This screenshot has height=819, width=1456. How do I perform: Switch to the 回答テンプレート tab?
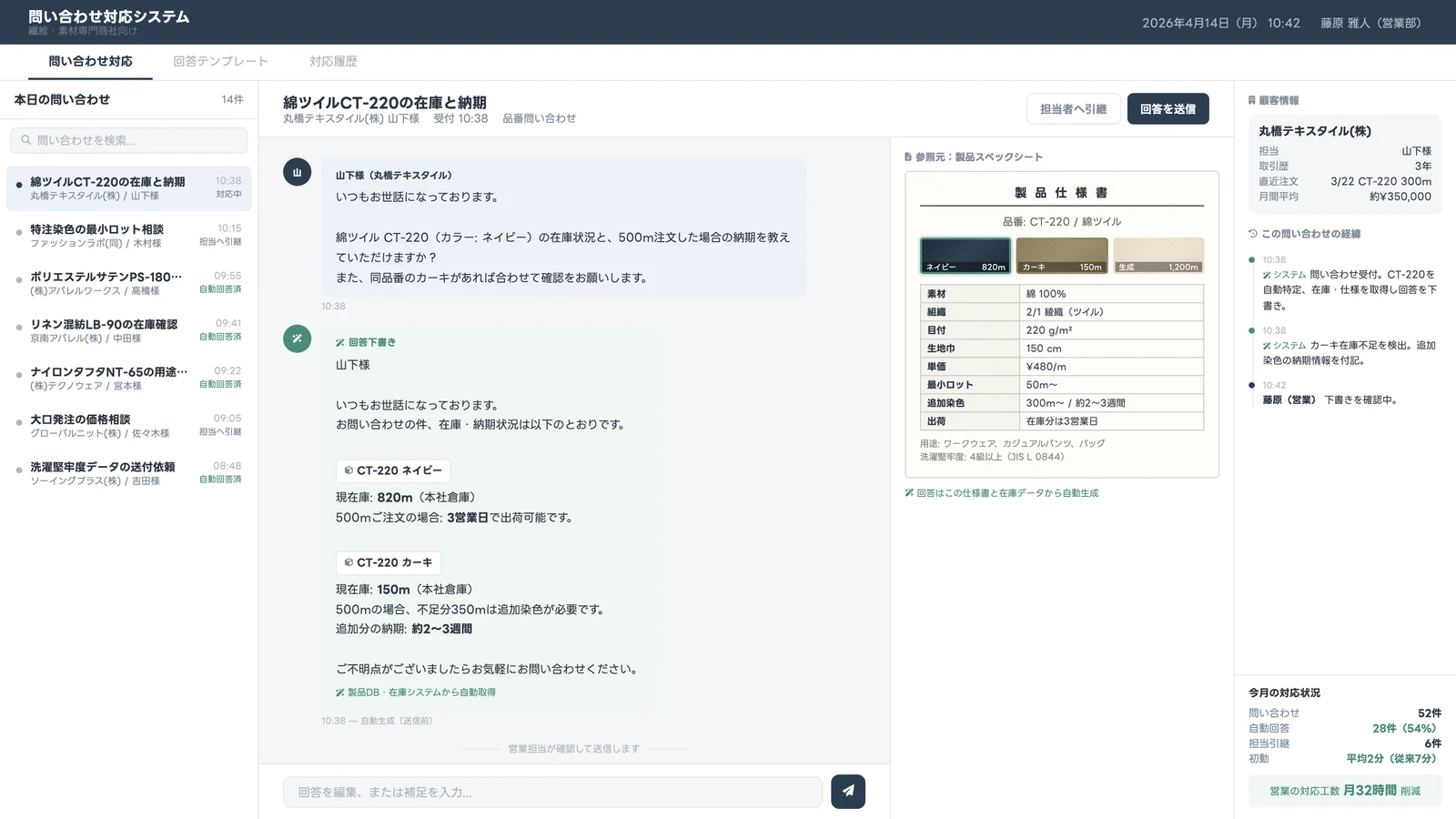220,61
